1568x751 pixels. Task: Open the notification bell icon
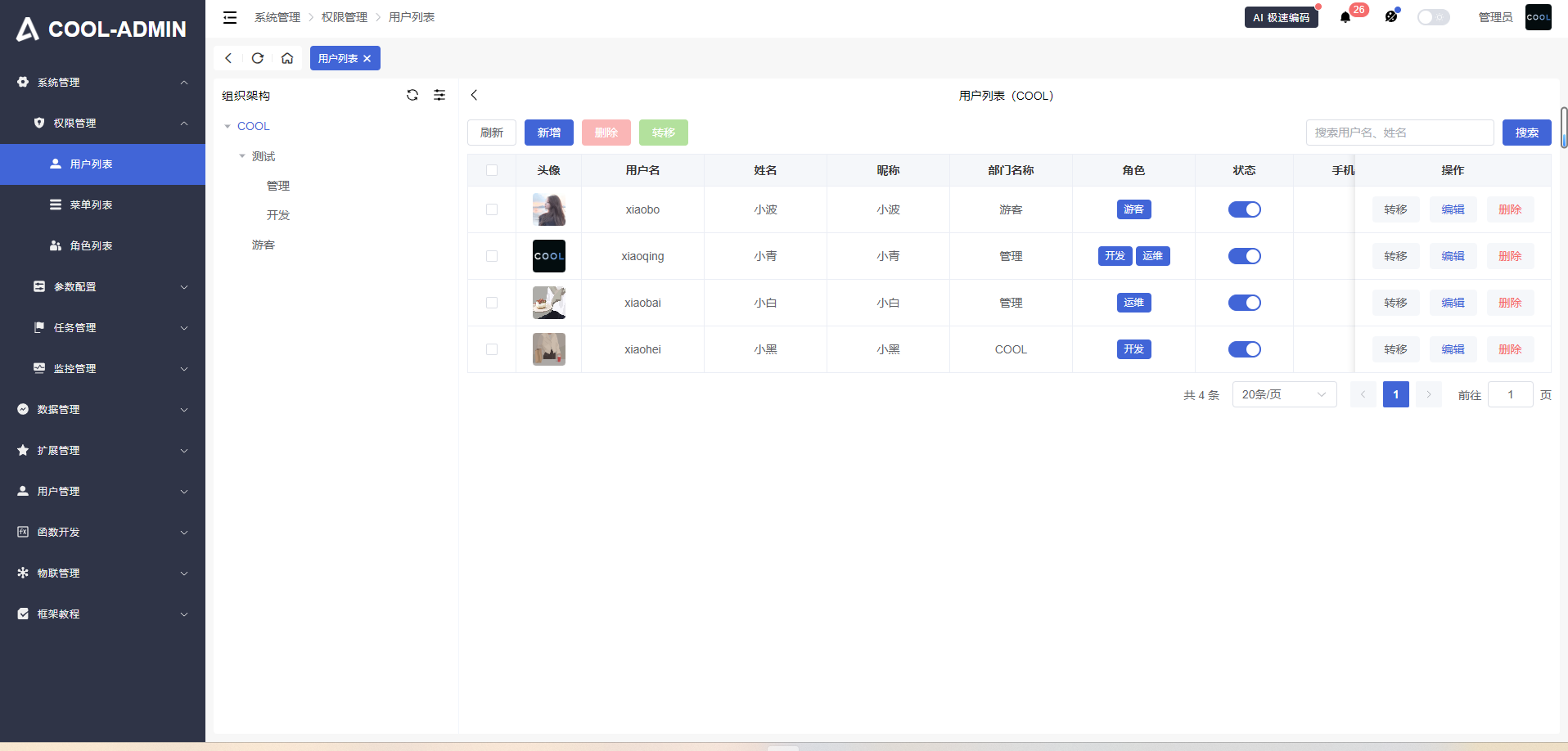1345,17
